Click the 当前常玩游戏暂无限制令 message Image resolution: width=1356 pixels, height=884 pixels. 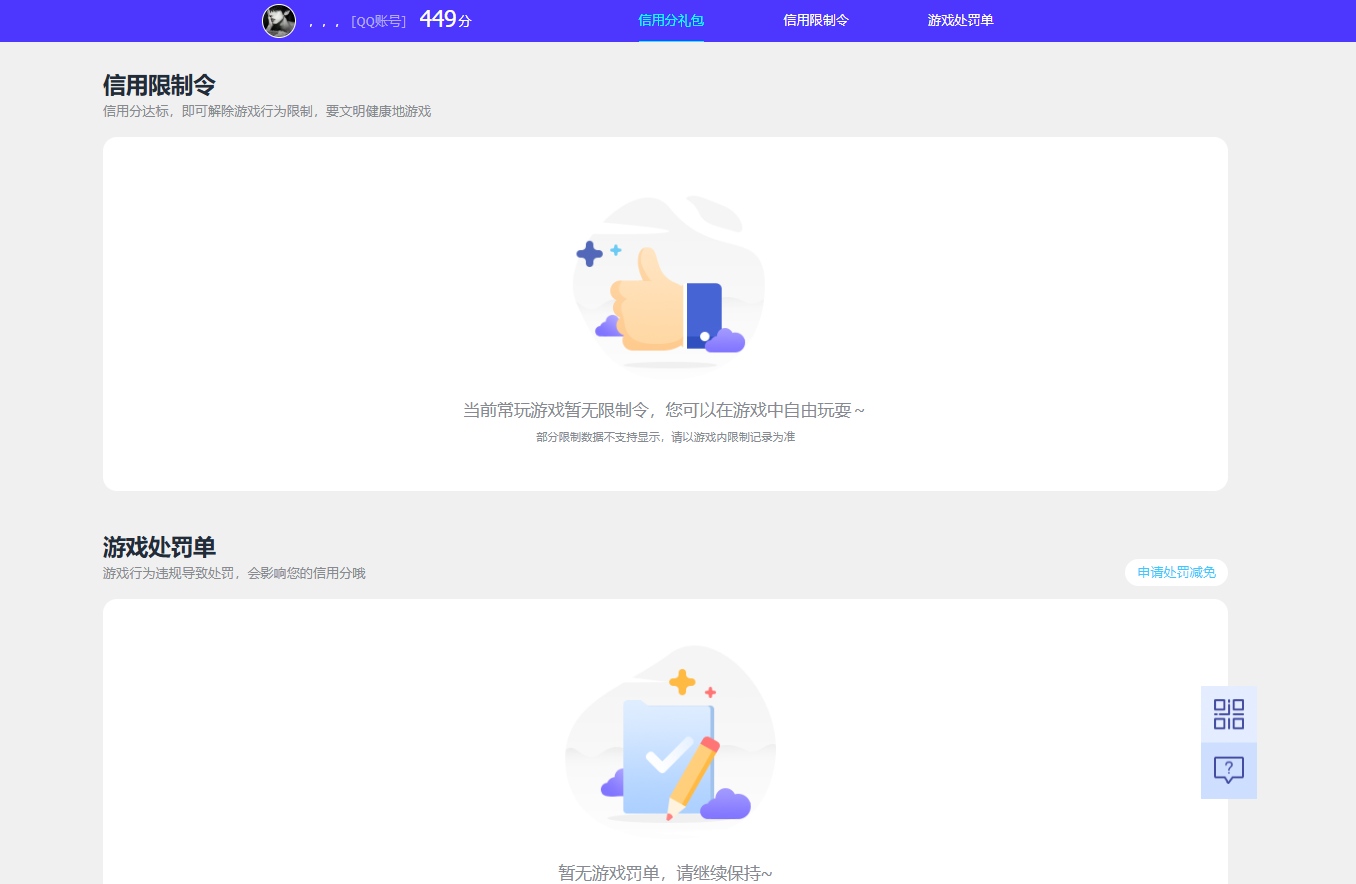(x=665, y=408)
